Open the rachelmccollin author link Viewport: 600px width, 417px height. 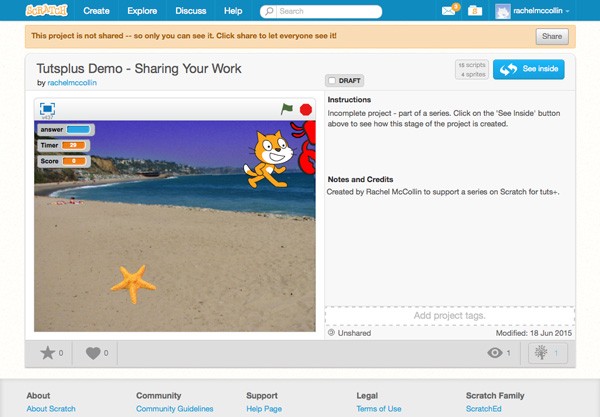point(72,83)
